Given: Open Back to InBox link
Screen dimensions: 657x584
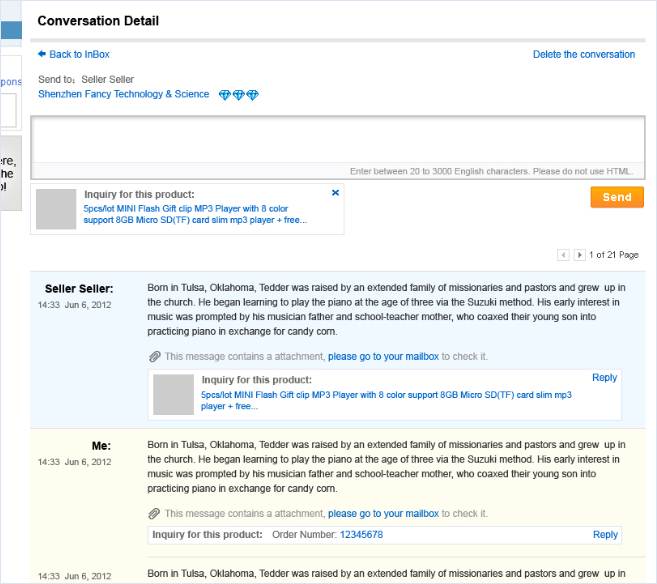Looking at the screenshot, I should 79,54.
